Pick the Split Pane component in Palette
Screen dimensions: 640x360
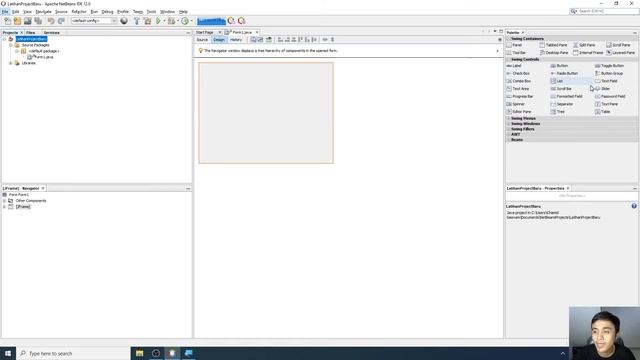(x=584, y=45)
